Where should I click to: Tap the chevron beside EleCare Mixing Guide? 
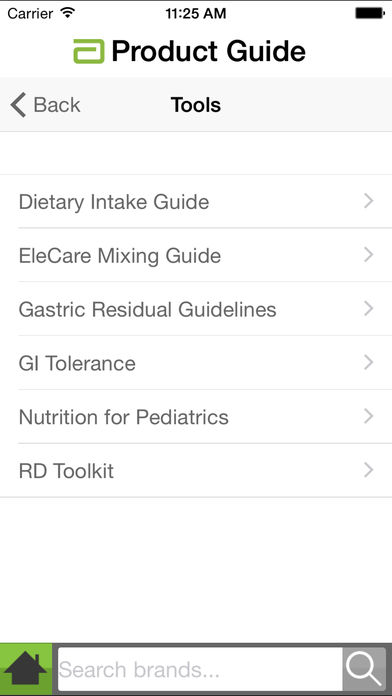click(x=368, y=255)
